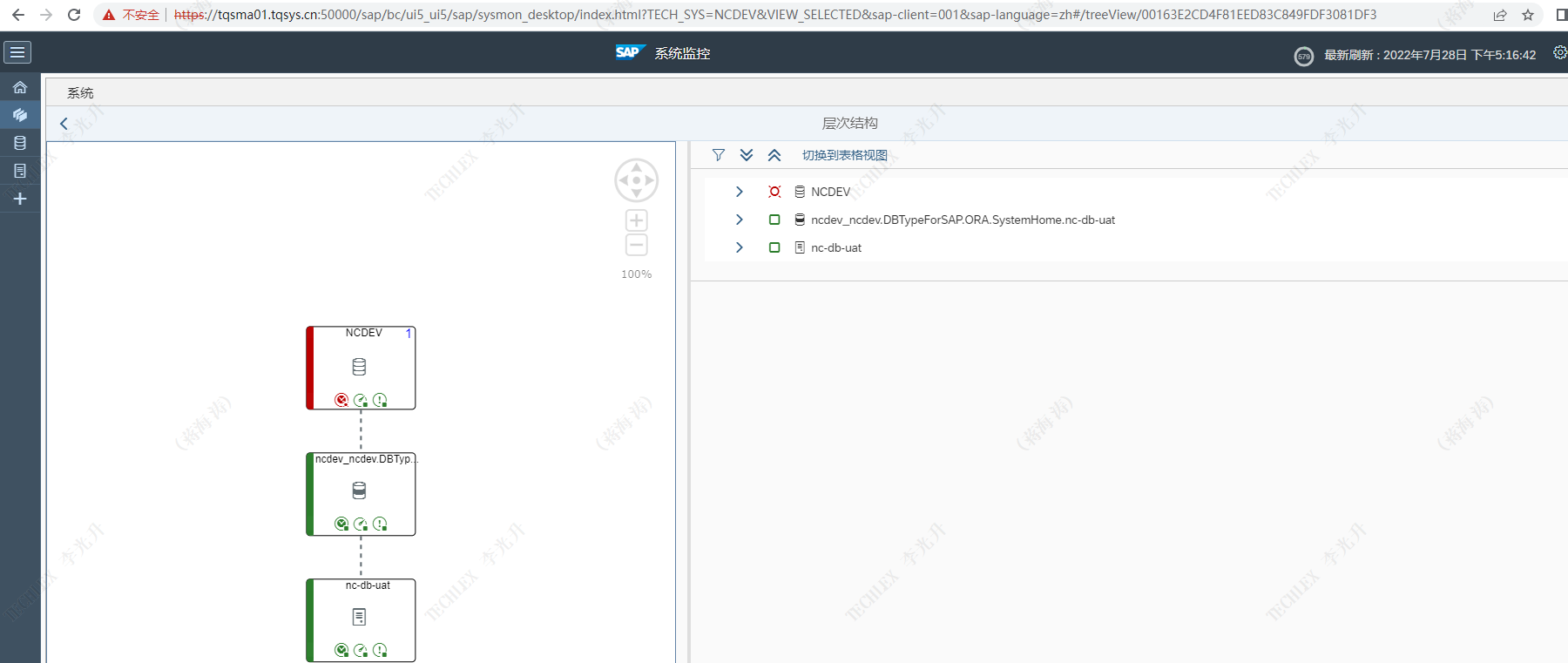
Task: Select ncdev_ncdev.DBTypeForSAP.ORA.SystemHome.nc-db-uat row
Action: [963, 220]
